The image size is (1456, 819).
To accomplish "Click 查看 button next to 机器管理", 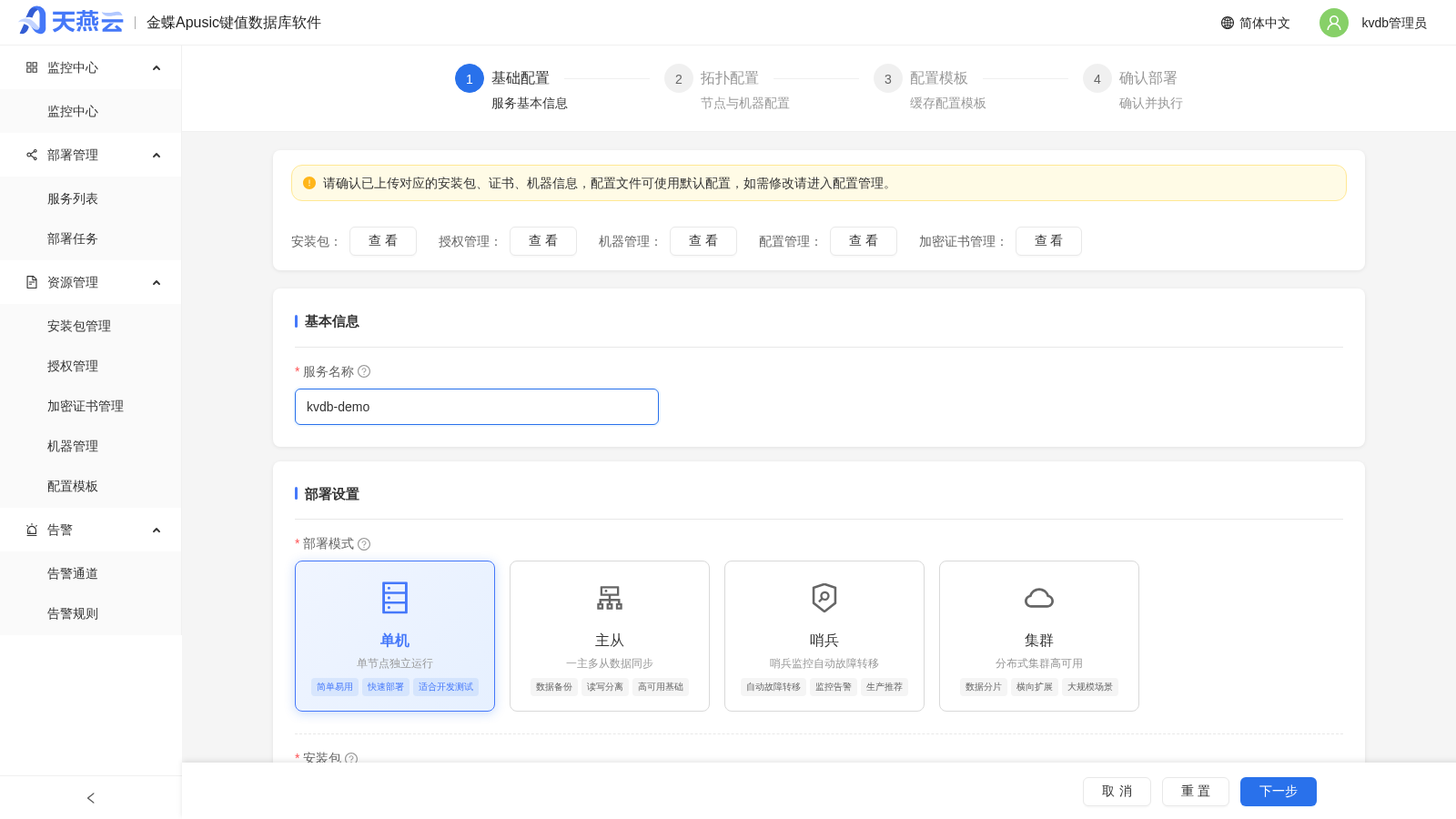I will pyautogui.click(x=703, y=241).
